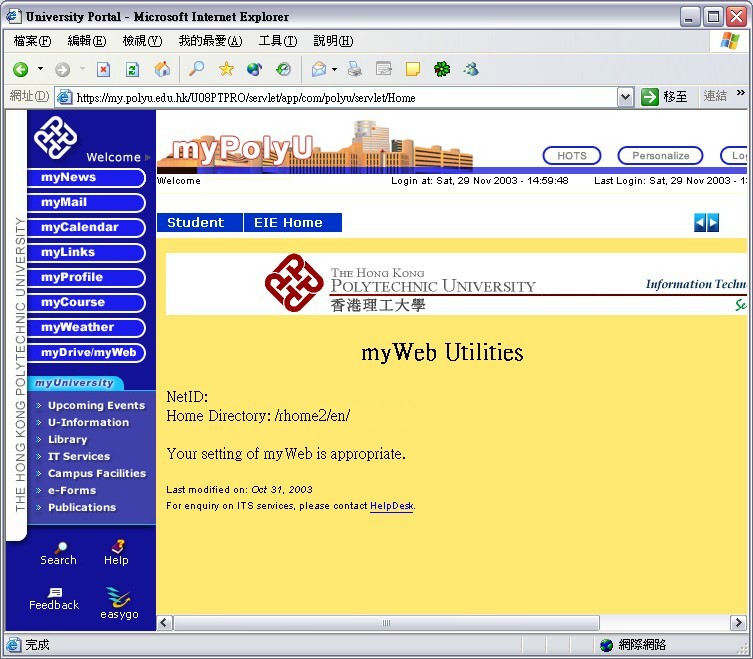The width and height of the screenshot is (753, 659).
Task: Click the horizontal scrollbar right arrow
Action: click(738, 623)
